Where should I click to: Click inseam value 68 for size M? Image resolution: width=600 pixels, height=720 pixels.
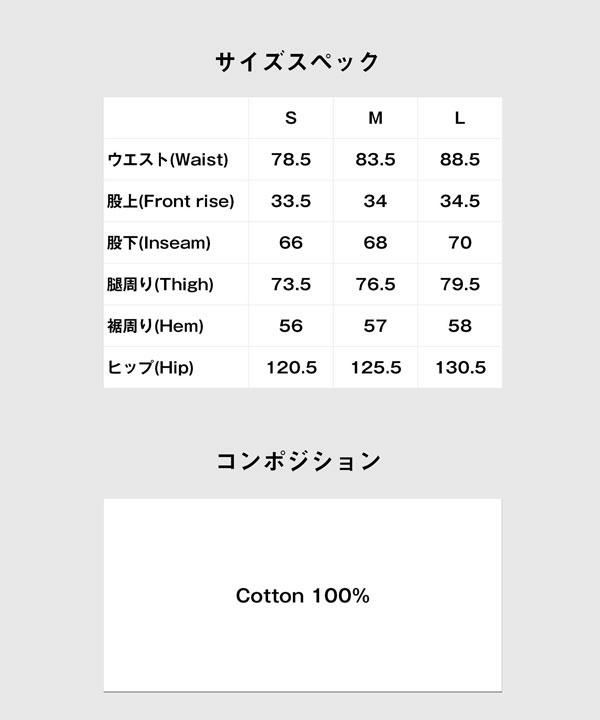point(376,243)
